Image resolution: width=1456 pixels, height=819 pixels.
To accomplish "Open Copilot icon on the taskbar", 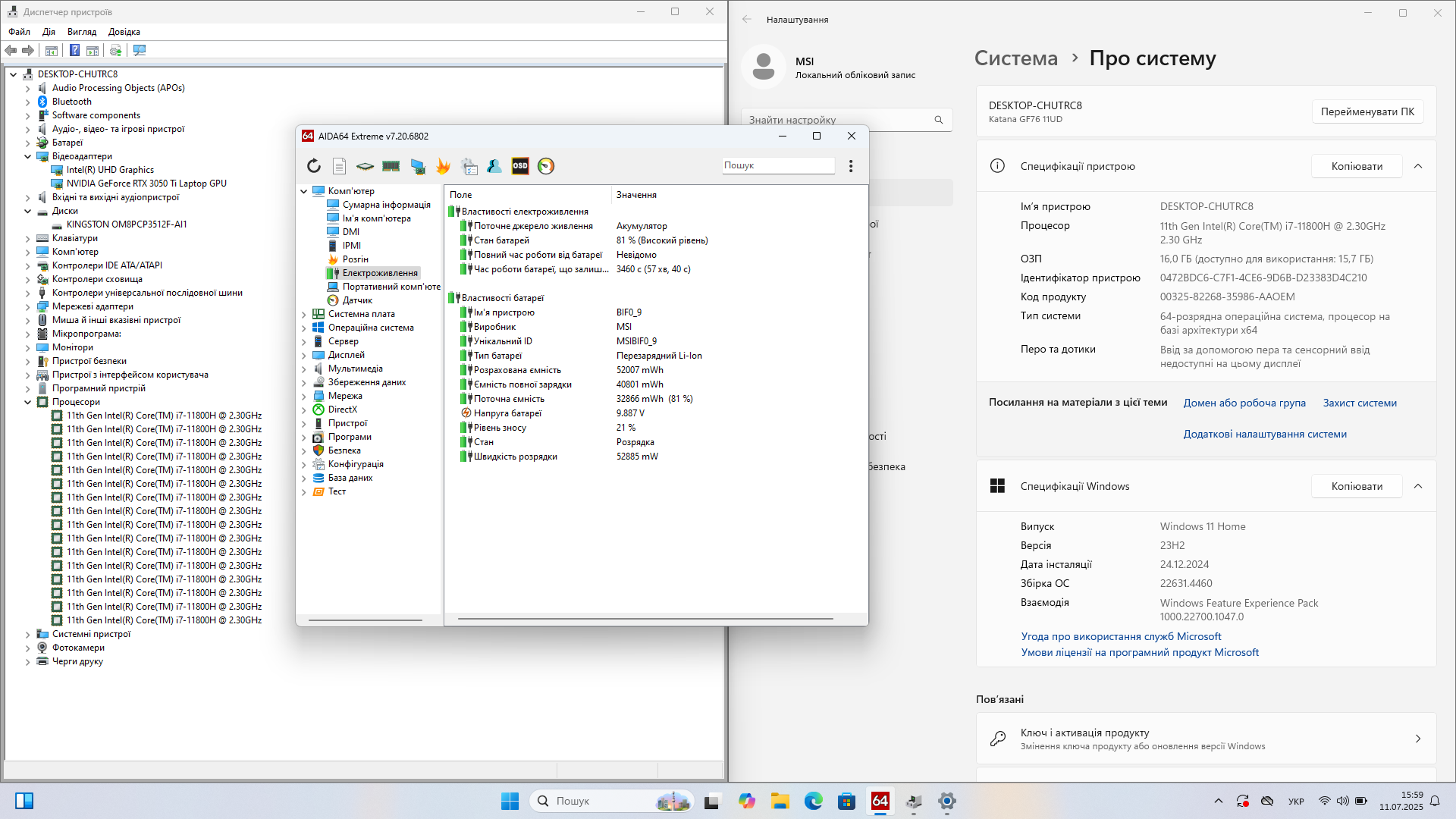I will [x=747, y=801].
